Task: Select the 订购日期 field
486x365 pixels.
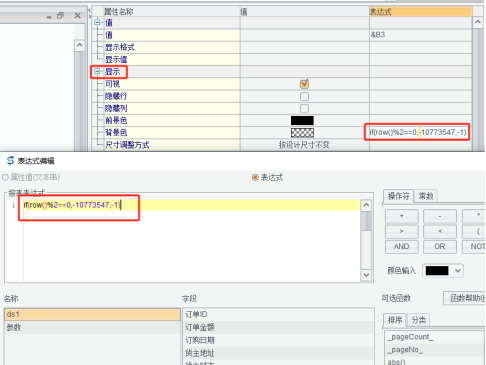Action: tap(279, 340)
